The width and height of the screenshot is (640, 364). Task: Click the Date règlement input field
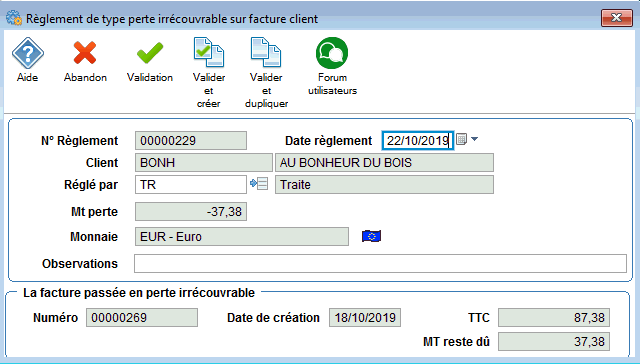coord(418,140)
